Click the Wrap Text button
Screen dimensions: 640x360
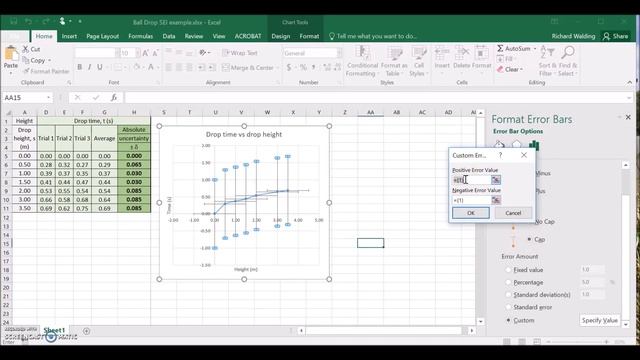point(240,53)
